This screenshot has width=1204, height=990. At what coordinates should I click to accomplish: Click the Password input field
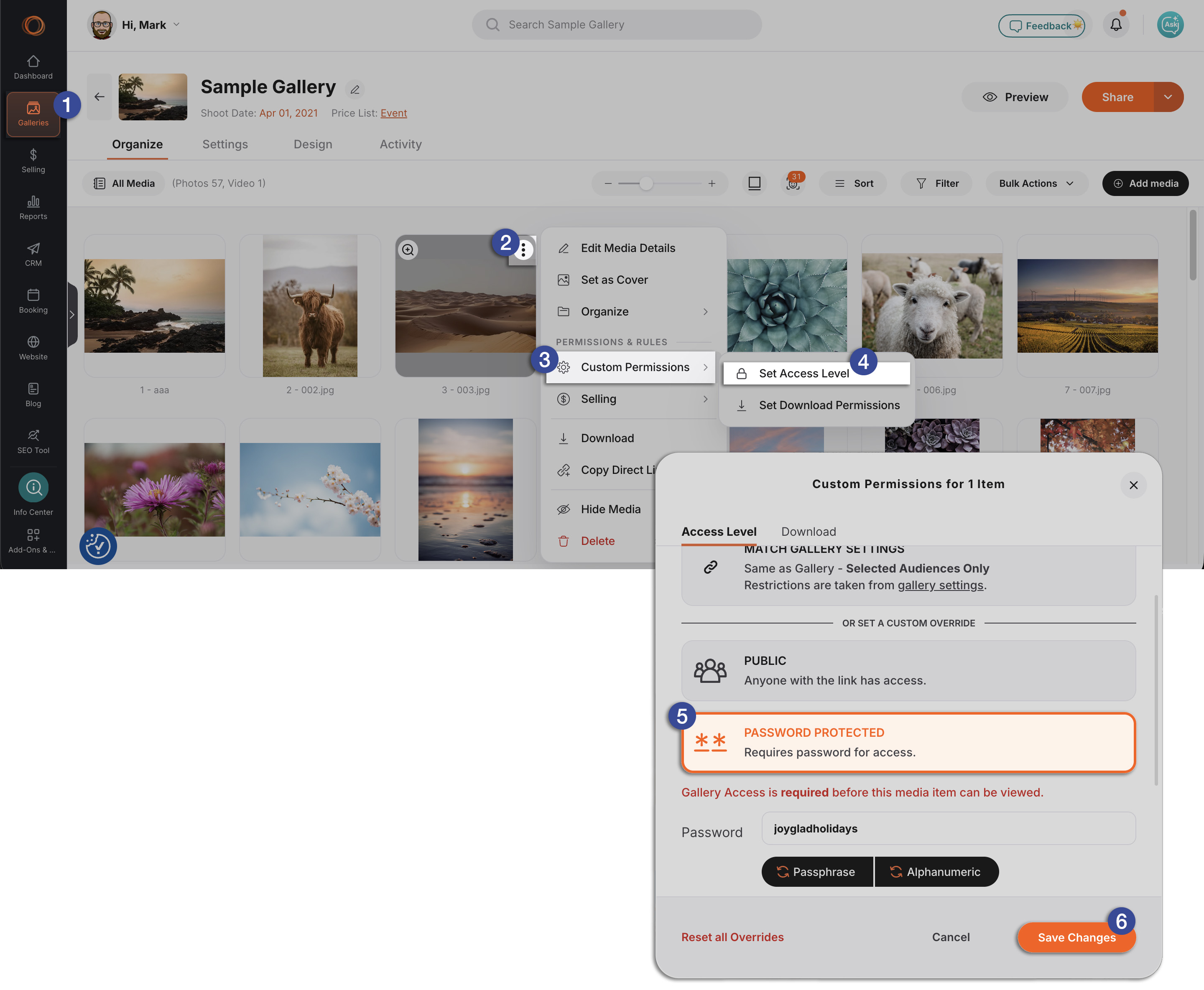coord(948,828)
